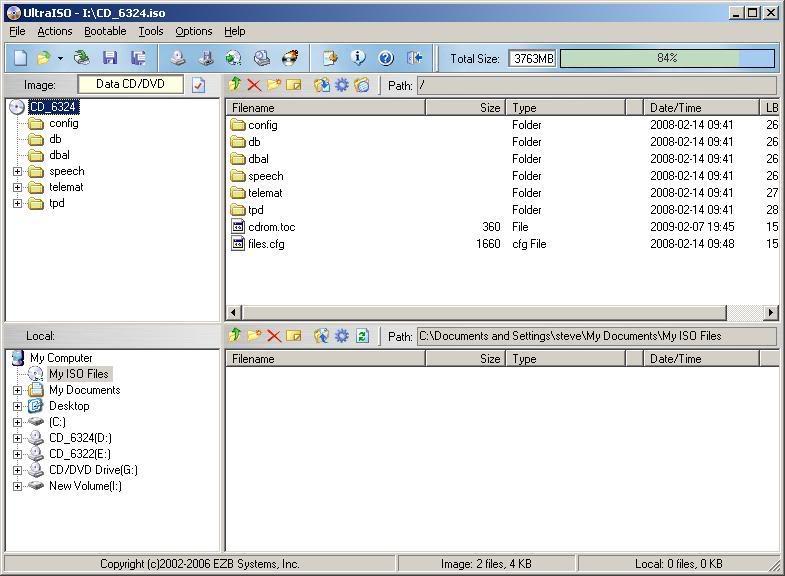Click the Make CD/DVD Image icon

[x=178, y=58]
